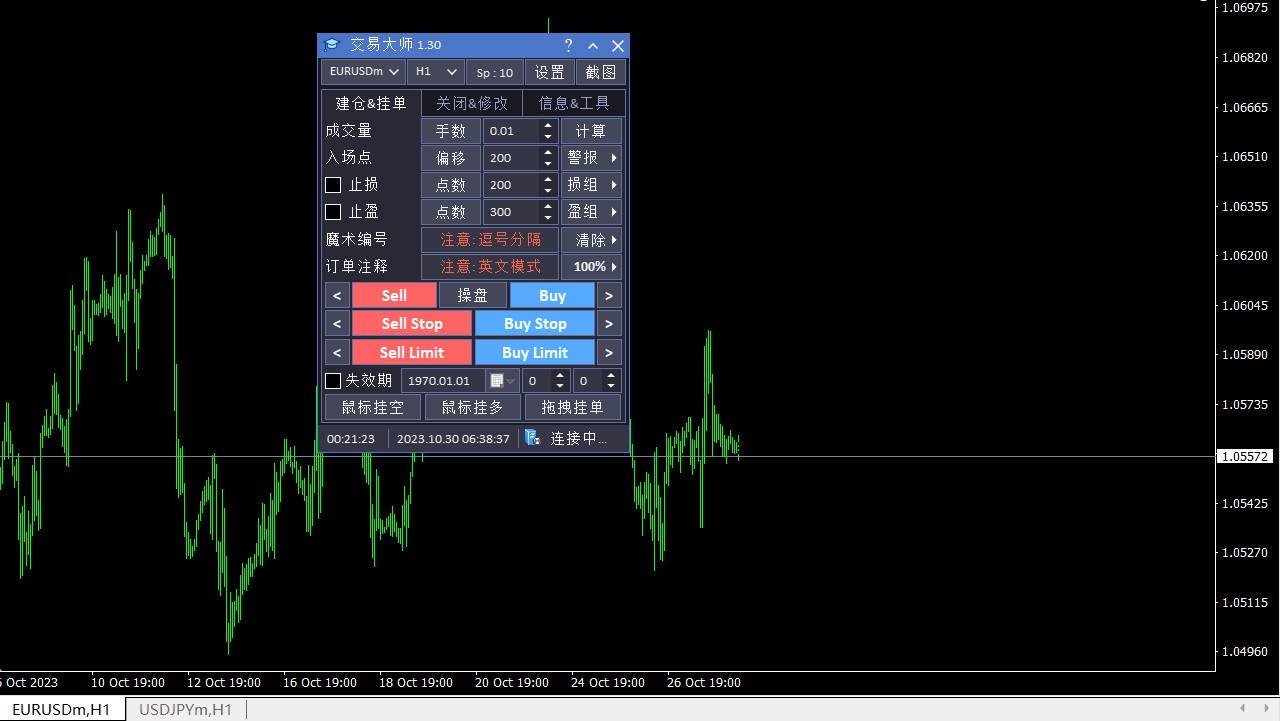Click the 计算 calculate button
Image resolution: width=1280 pixels, height=721 pixels.
tap(591, 131)
